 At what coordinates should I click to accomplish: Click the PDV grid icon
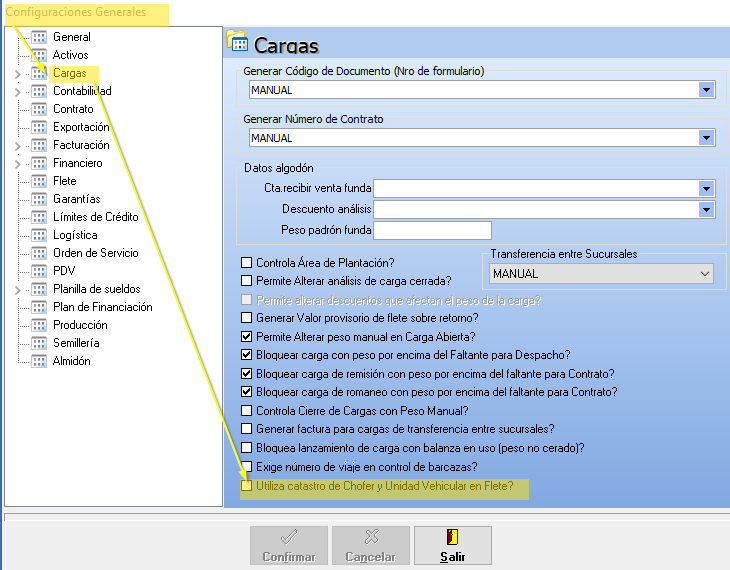click(x=39, y=271)
